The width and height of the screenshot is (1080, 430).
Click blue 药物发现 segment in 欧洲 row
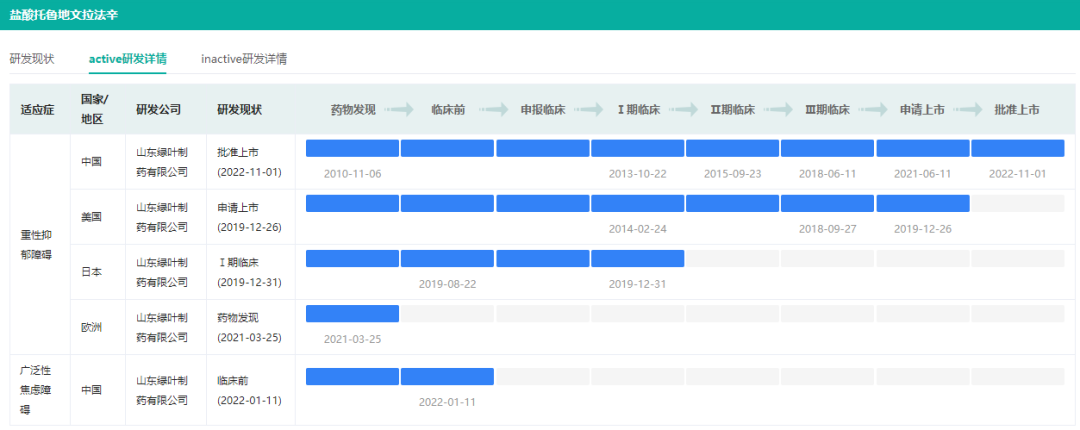tap(352, 313)
